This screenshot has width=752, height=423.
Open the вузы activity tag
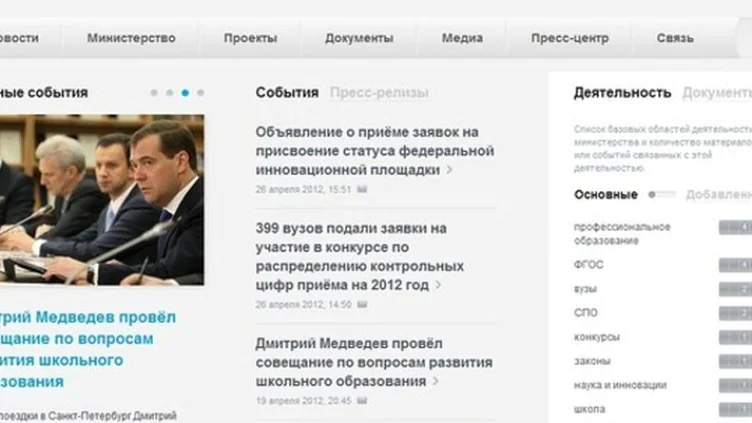585,289
